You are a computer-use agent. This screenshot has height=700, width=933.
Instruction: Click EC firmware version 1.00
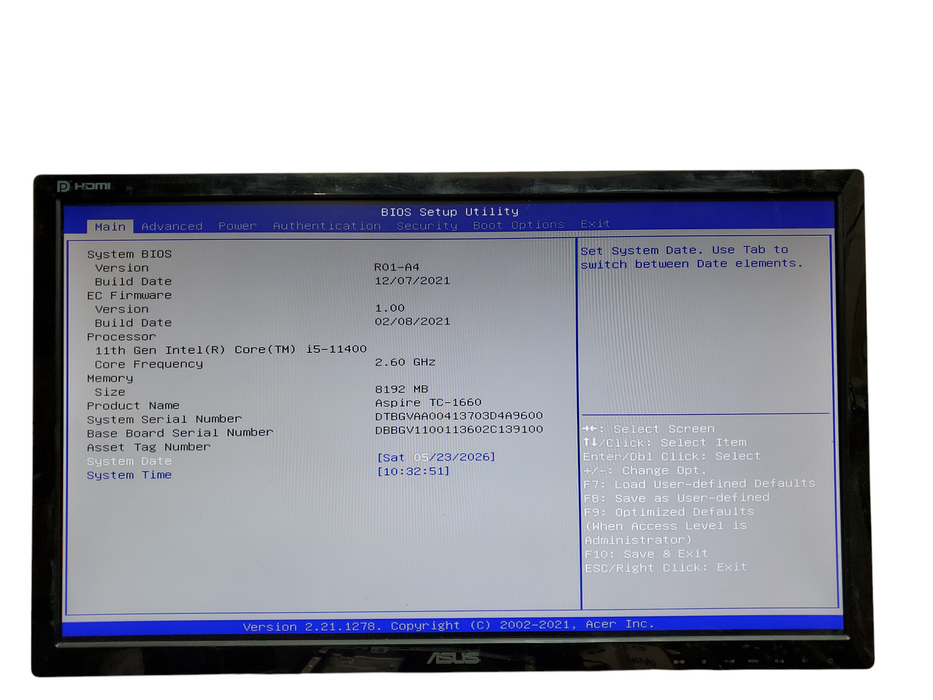[390, 308]
